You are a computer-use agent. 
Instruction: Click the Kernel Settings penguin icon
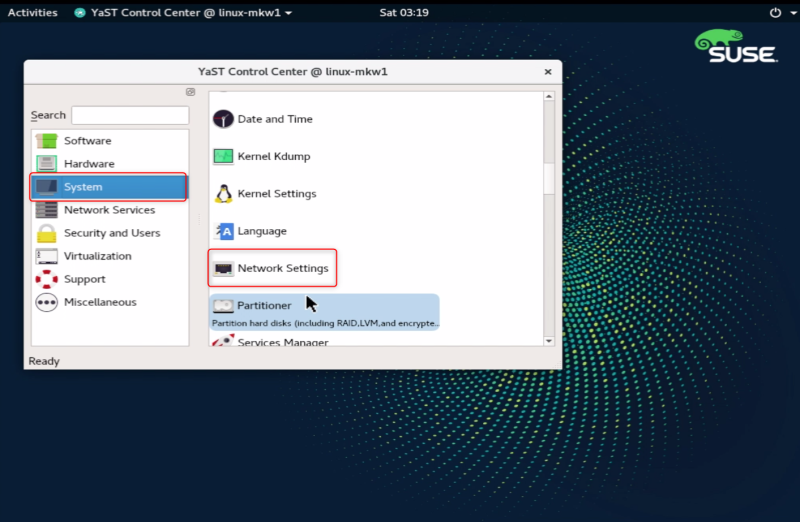pyautogui.click(x=223, y=194)
